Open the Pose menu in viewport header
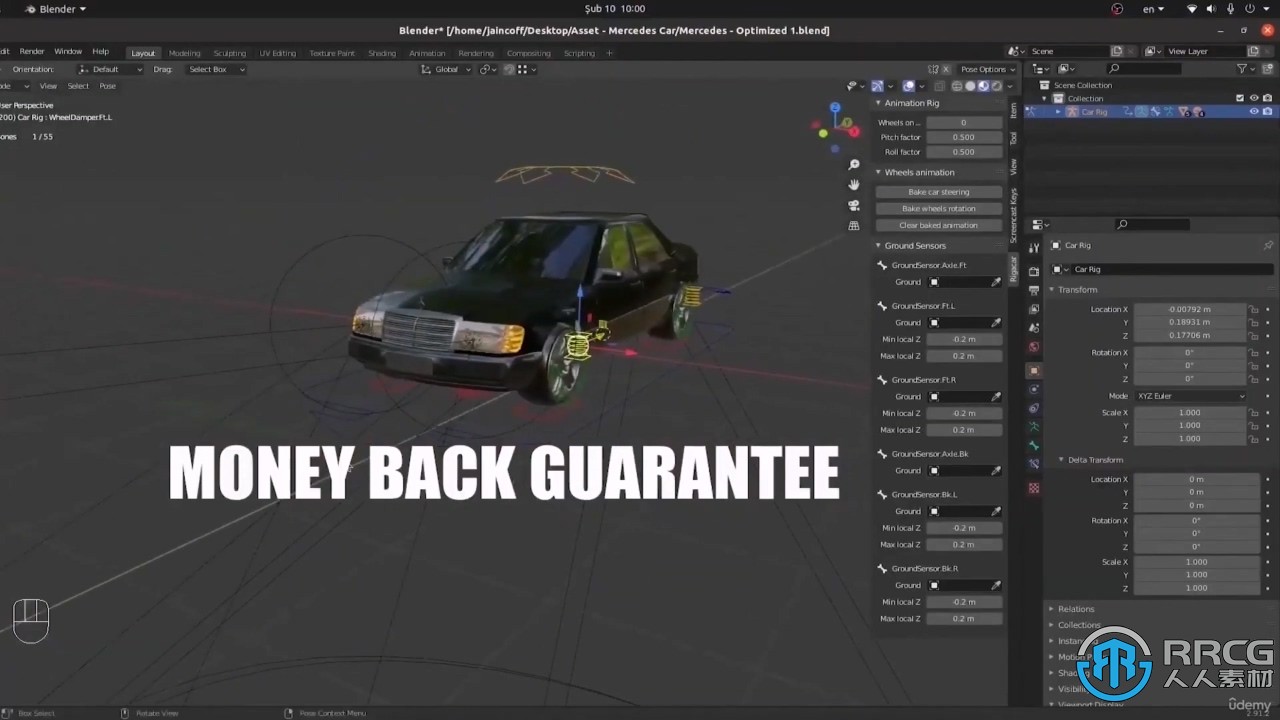Screen dimensions: 1280x720 tap(107, 86)
